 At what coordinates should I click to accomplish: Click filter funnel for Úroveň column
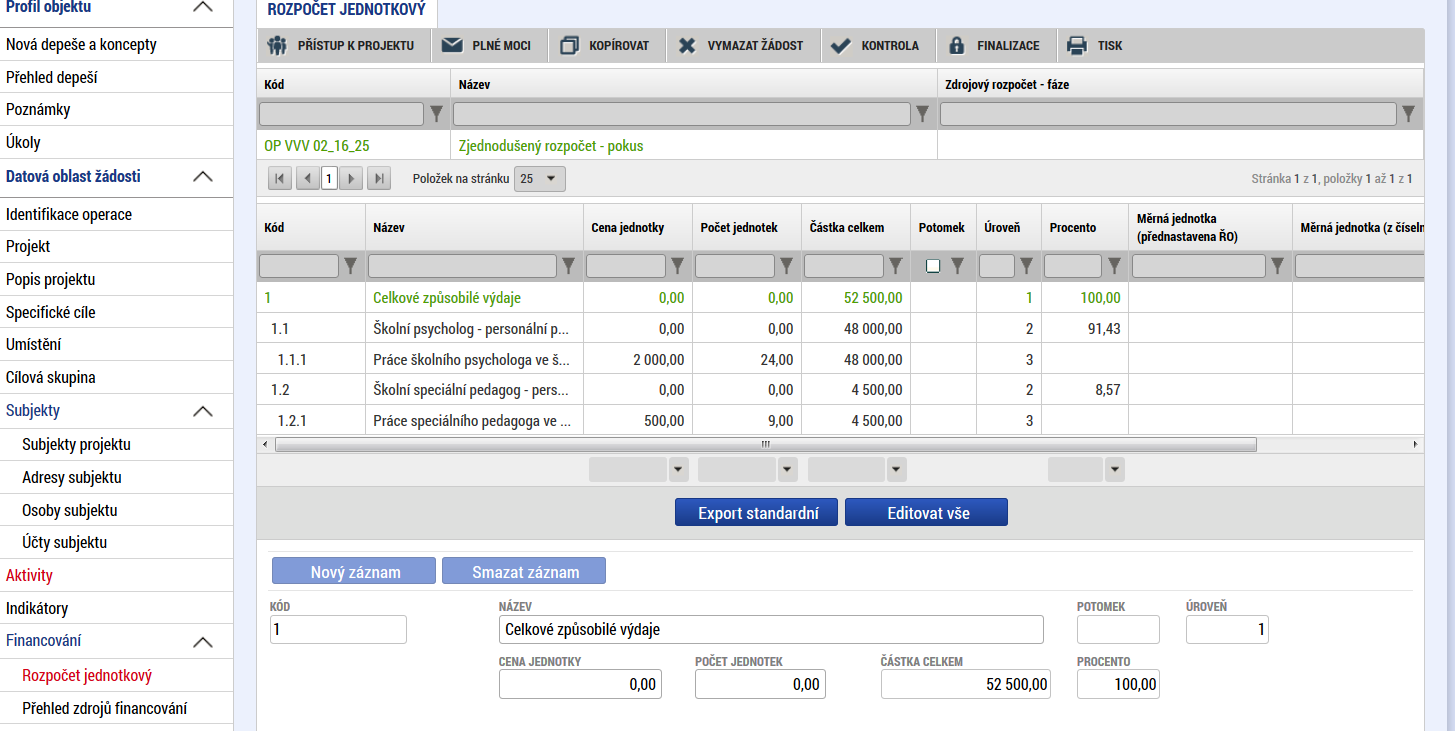pyautogui.click(x=1027, y=266)
